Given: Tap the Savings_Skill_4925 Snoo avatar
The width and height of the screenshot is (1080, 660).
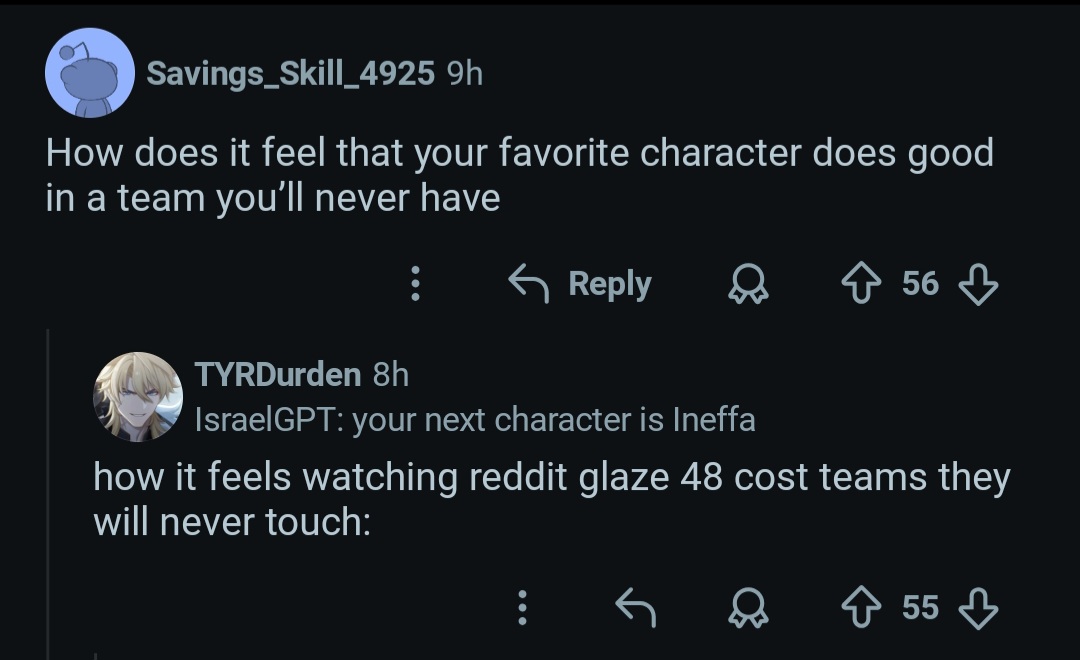Looking at the screenshot, I should point(90,73).
